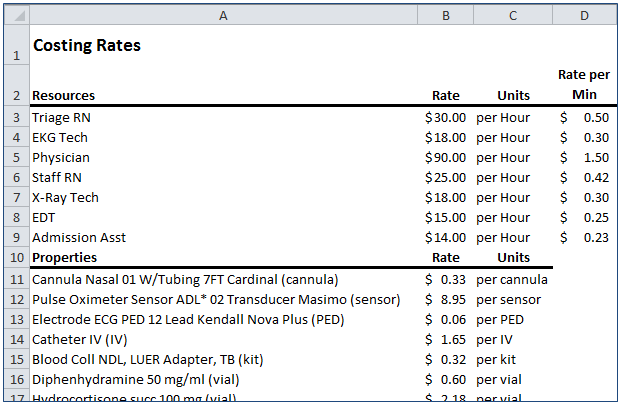Select the $14.00 rate cell

pyautogui.click(x=445, y=237)
